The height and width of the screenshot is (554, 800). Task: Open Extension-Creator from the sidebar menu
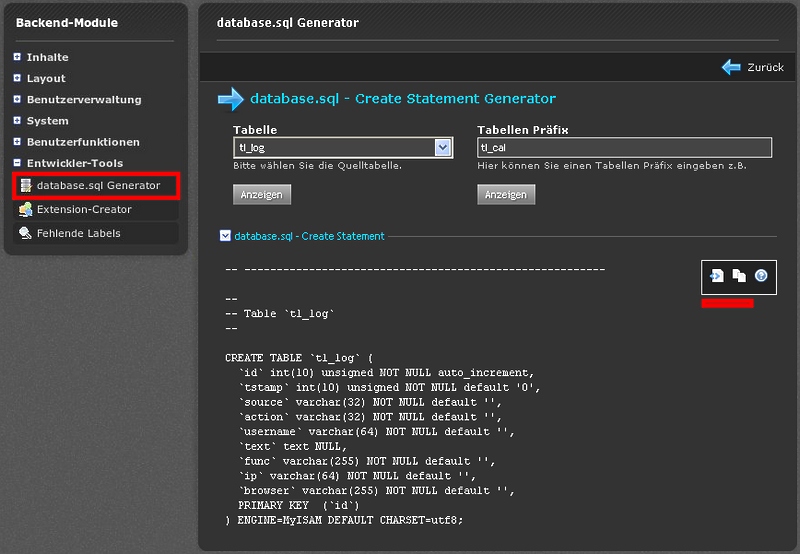84,210
